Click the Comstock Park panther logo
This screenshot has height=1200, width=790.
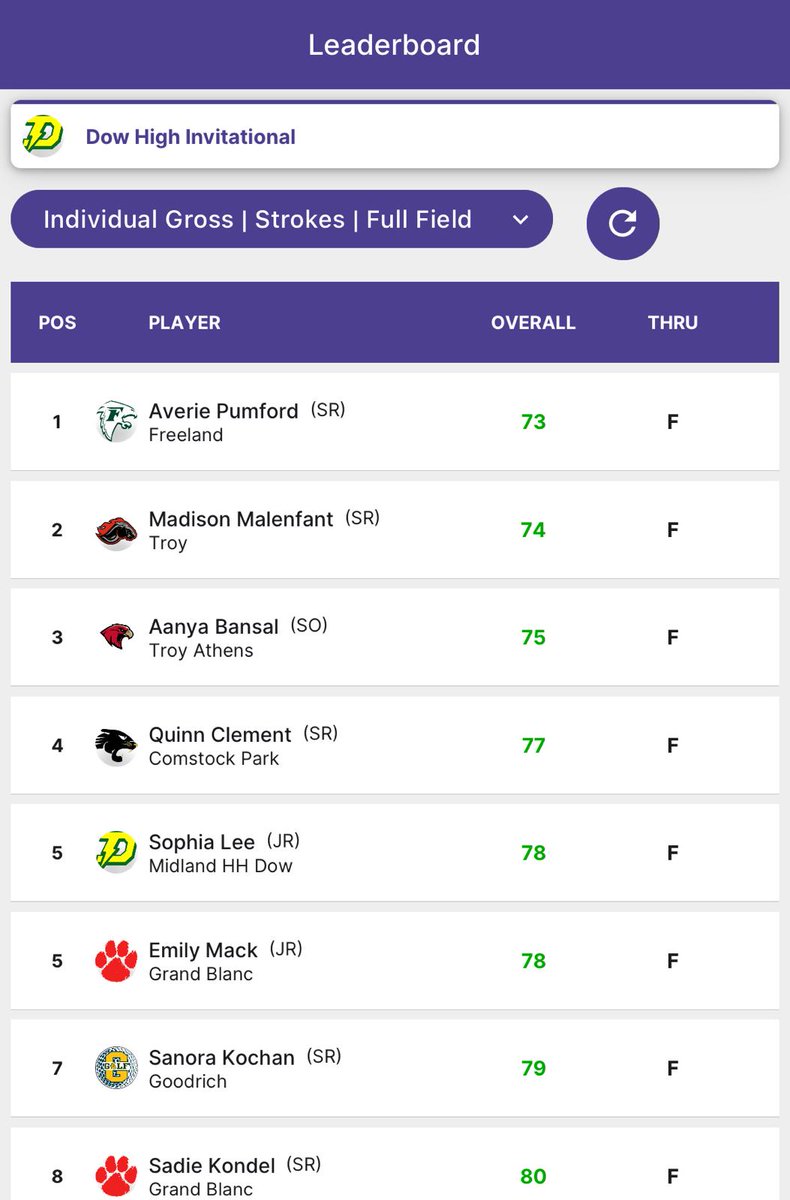pos(116,745)
